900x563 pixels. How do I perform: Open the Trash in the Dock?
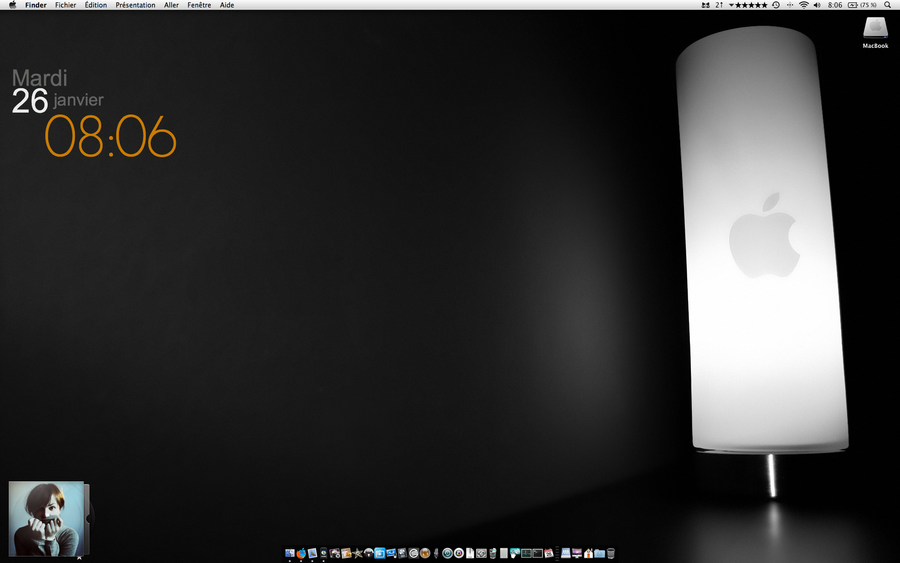pyautogui.click(x=611, y=553)
